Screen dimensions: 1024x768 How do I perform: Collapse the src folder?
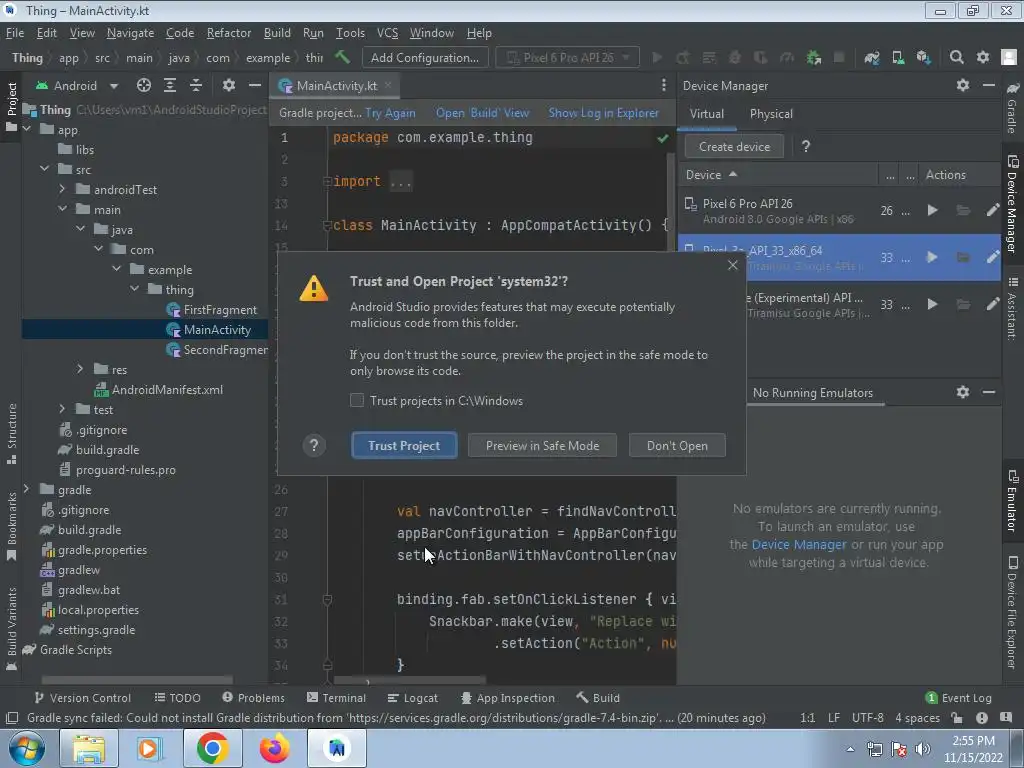[44, 169]
